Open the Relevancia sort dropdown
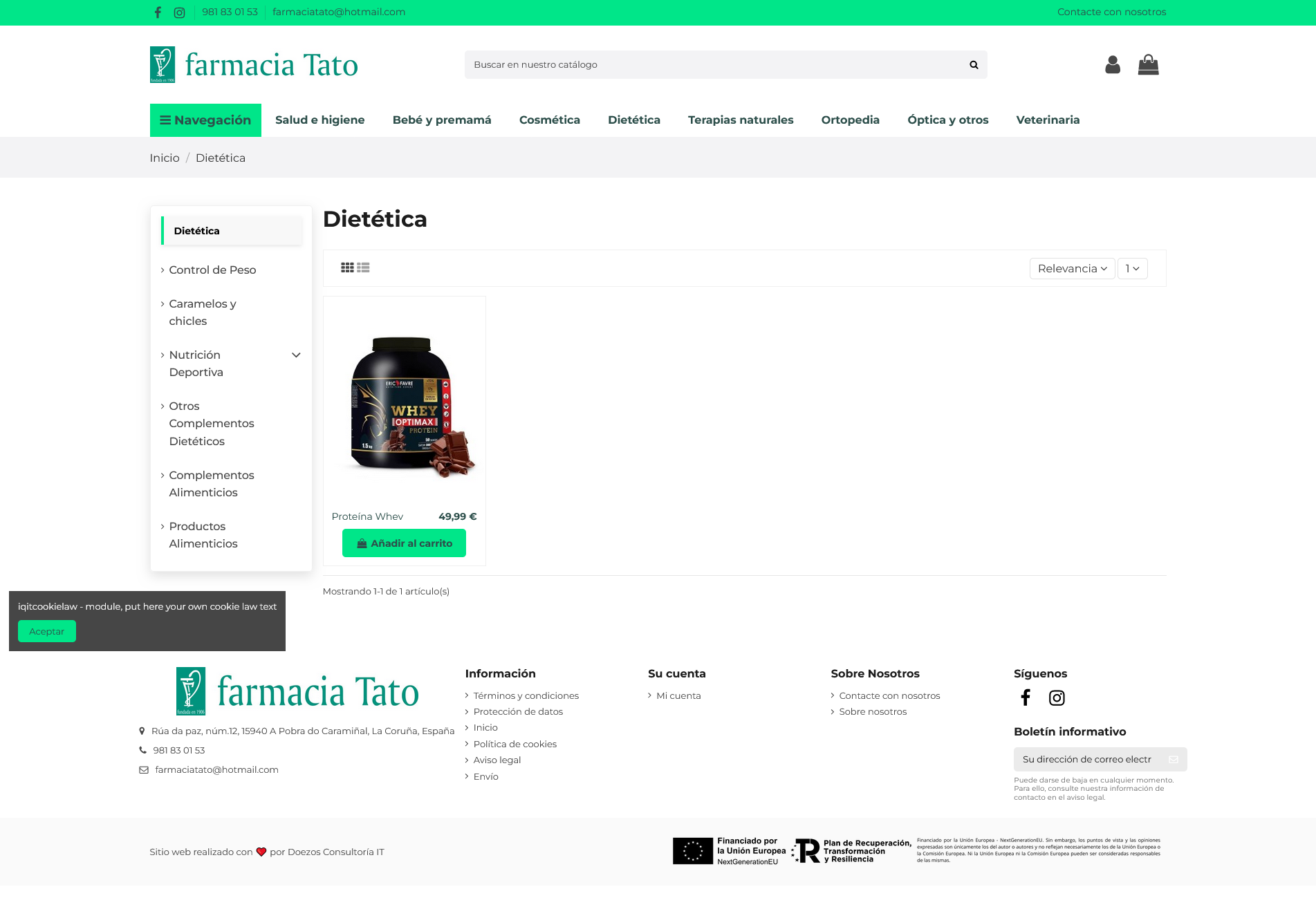Screen dimensions: 1316x918 pos(1072,268)
